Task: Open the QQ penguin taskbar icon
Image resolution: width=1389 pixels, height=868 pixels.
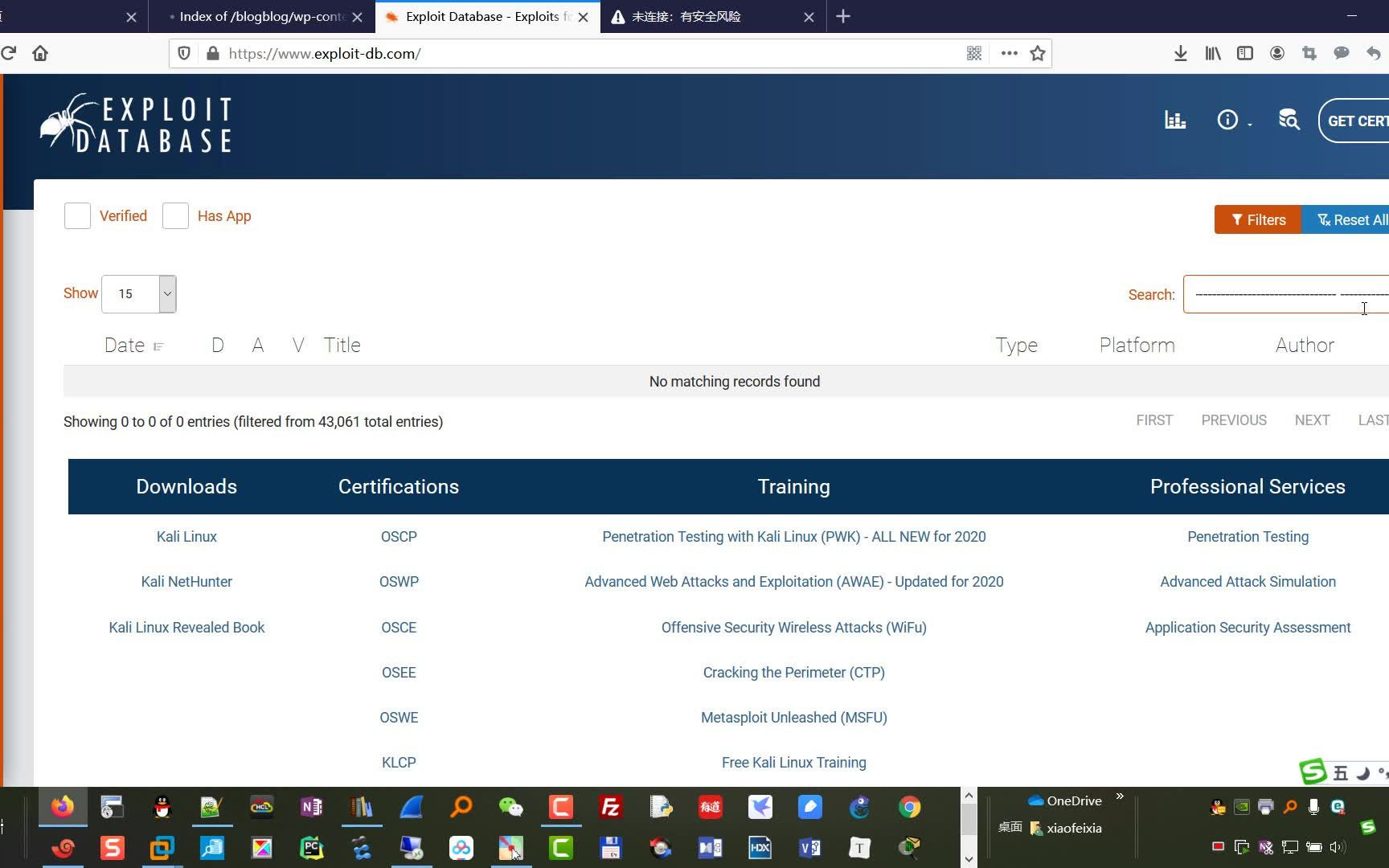Action: point(162,806)
